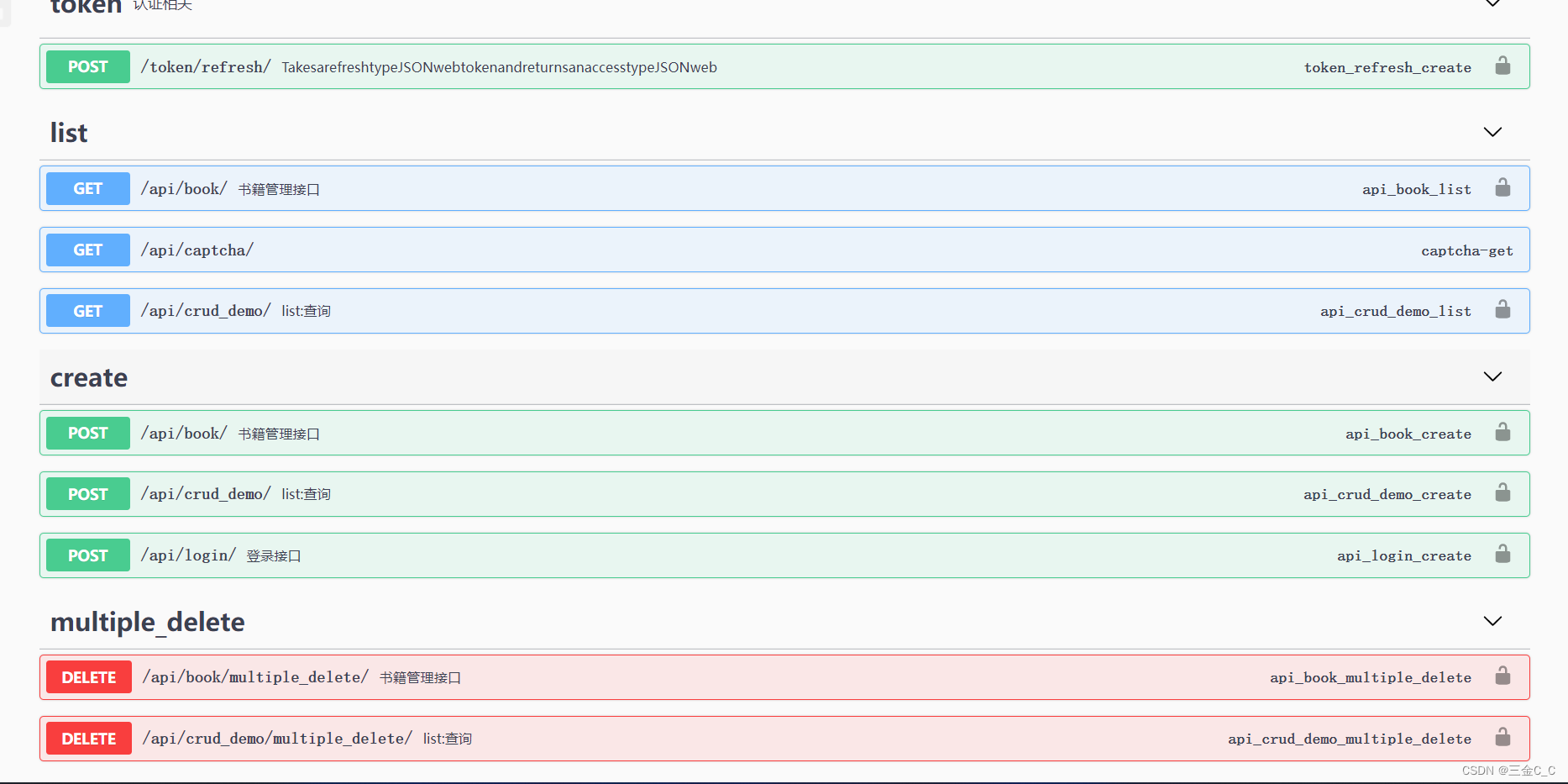
Task: Click the /api/login/ path link
Action: [188, 555]
